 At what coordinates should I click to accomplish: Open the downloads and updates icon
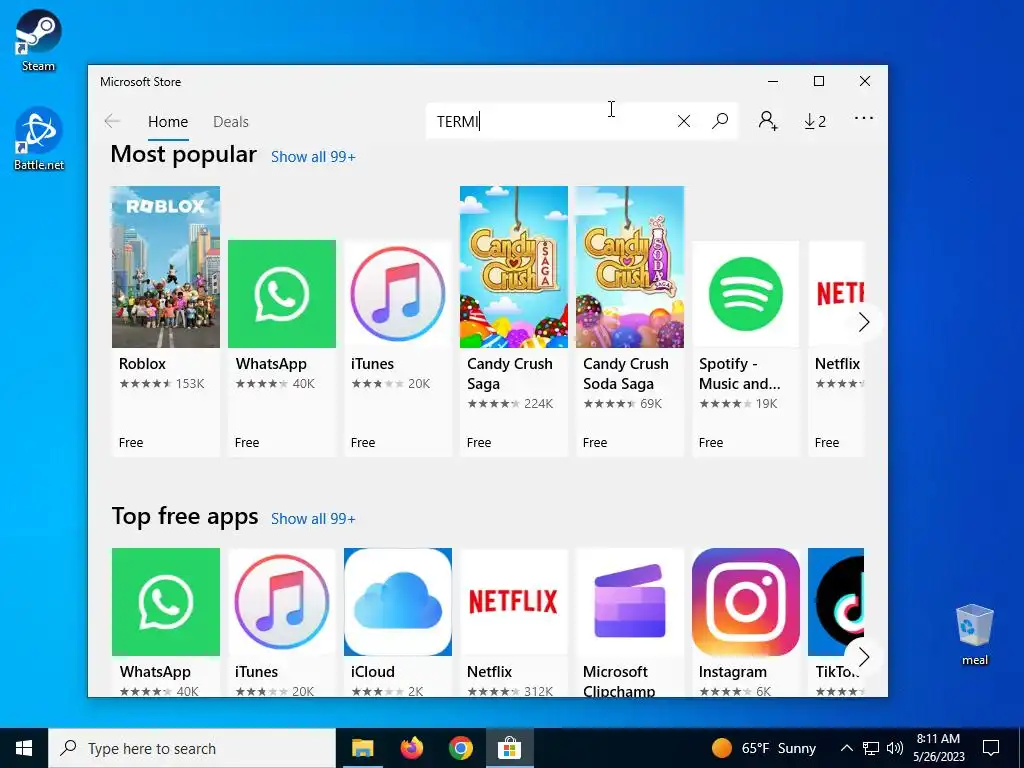point(814,121)
